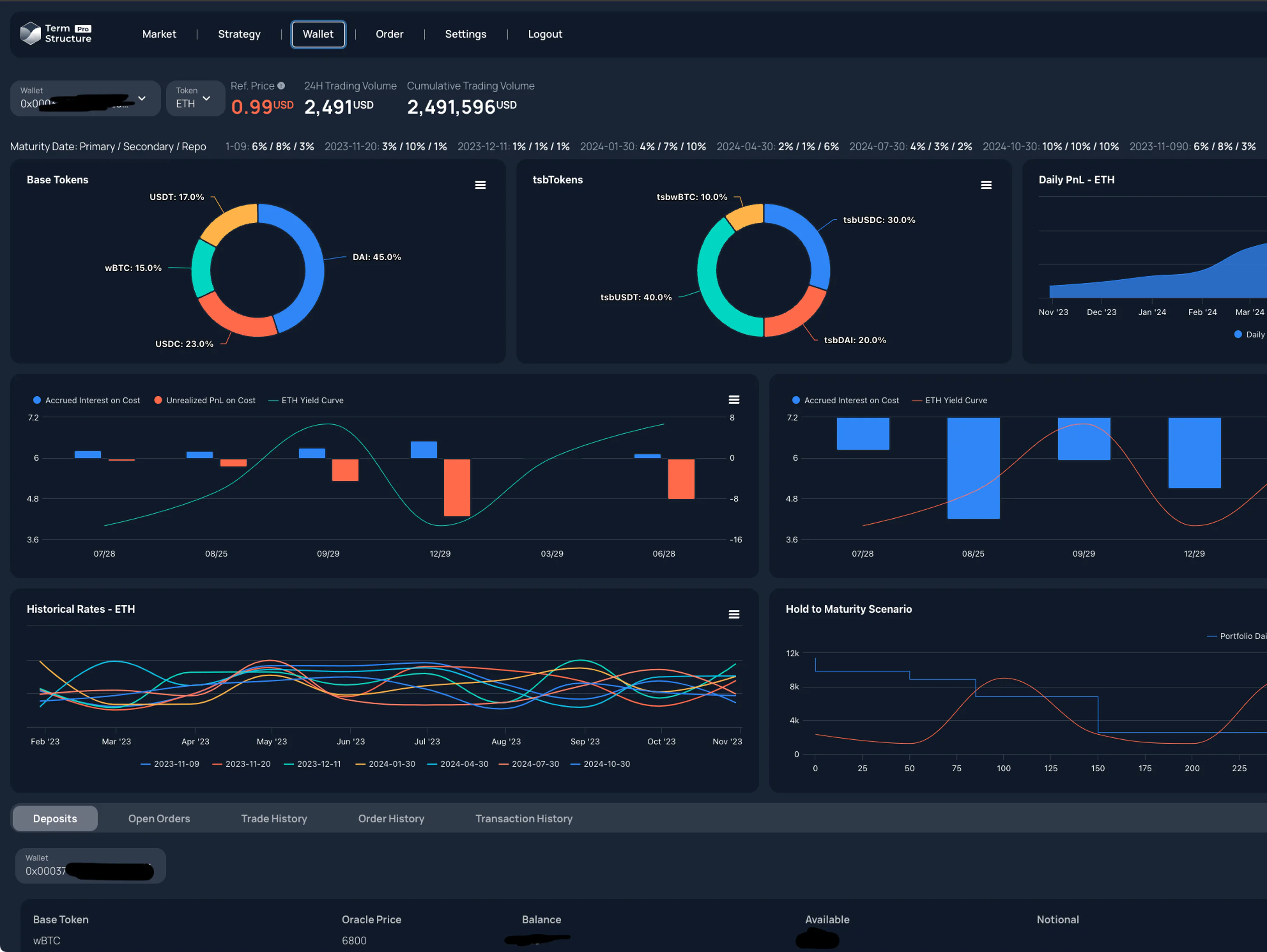Click the tall blue 08/25 Accrued Interest bar

click(973, 468)
